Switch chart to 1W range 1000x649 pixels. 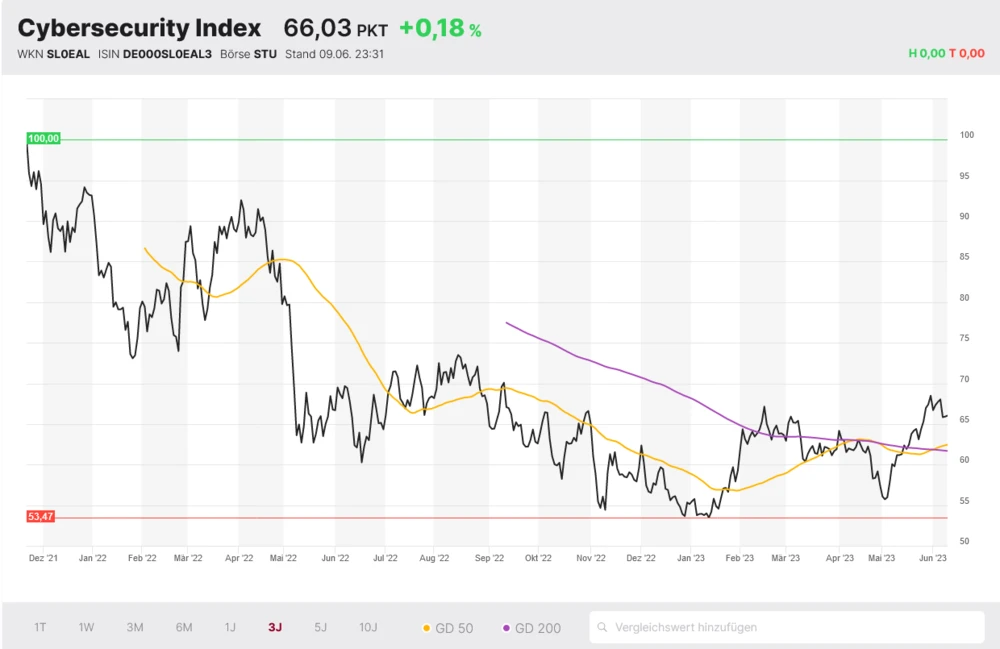(87, 627)
